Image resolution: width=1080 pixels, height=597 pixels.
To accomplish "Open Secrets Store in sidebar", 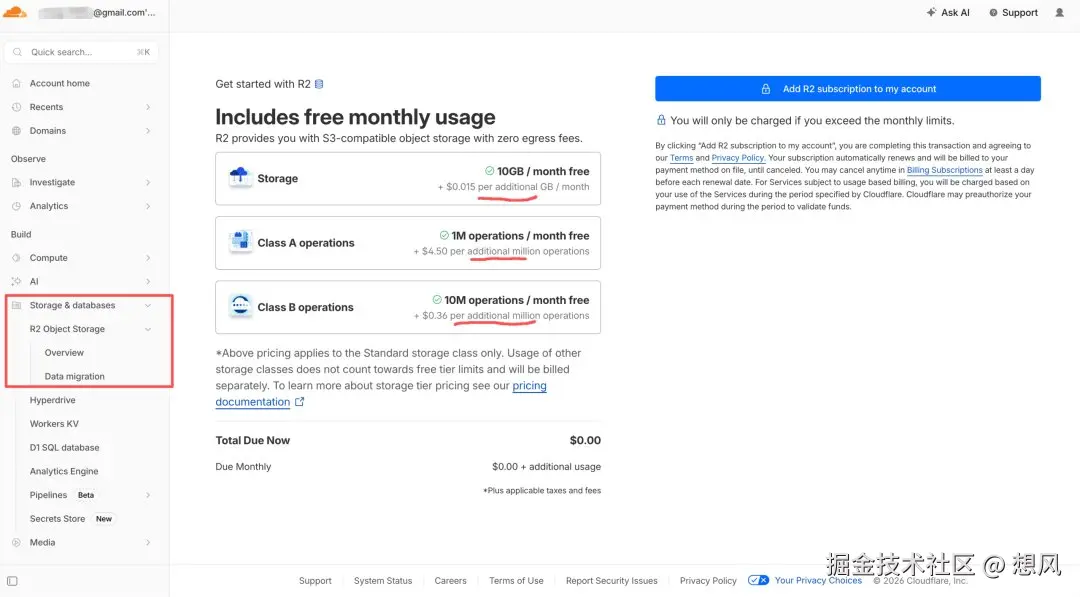I will tap(57, 519).
